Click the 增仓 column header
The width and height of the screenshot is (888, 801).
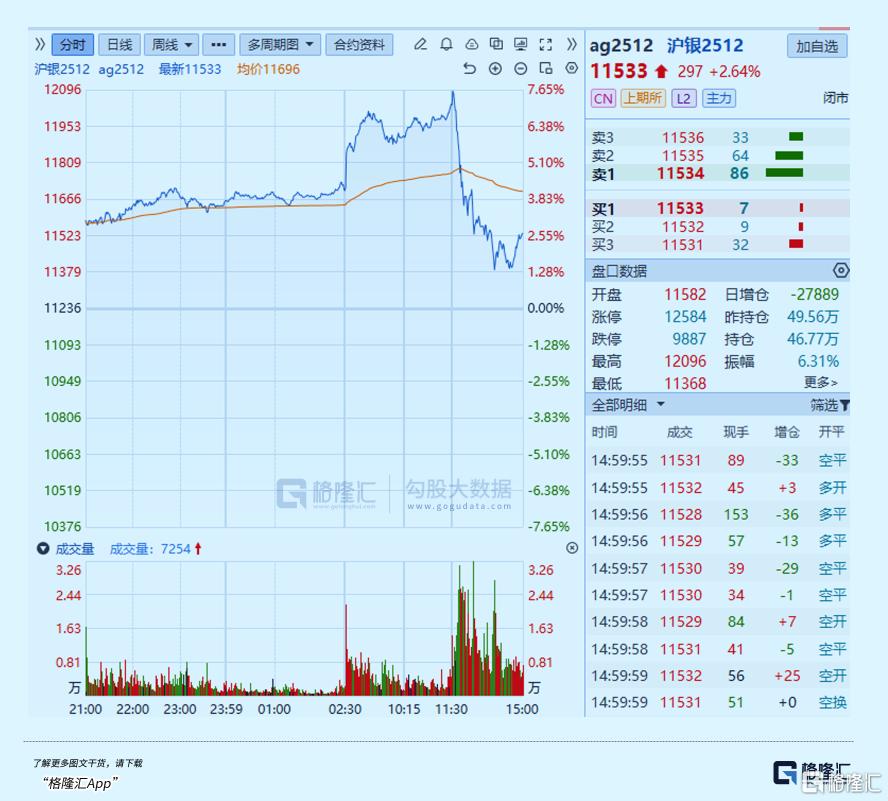pos(787,432)
